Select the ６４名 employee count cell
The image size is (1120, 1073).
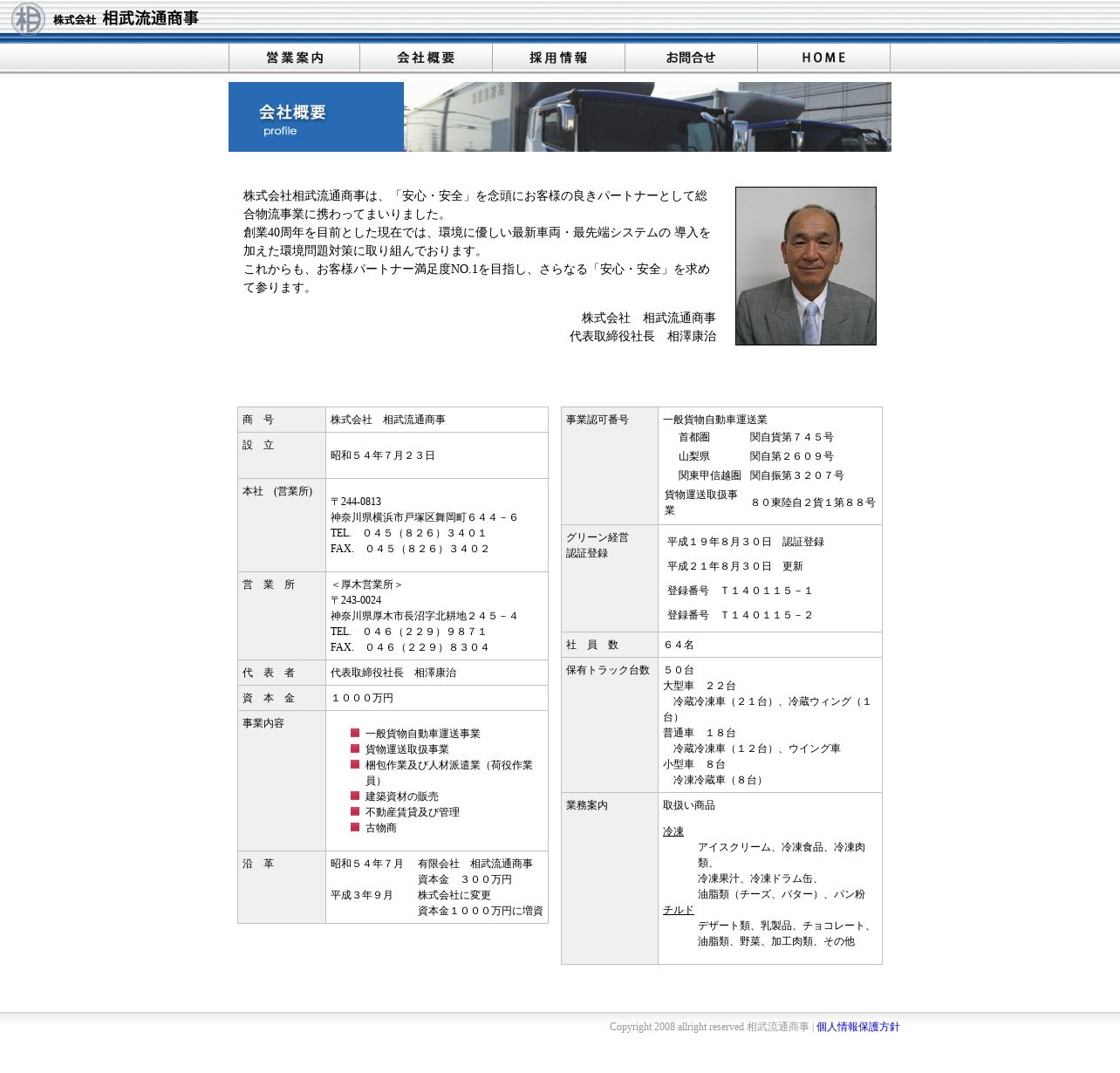coord(770,645)
